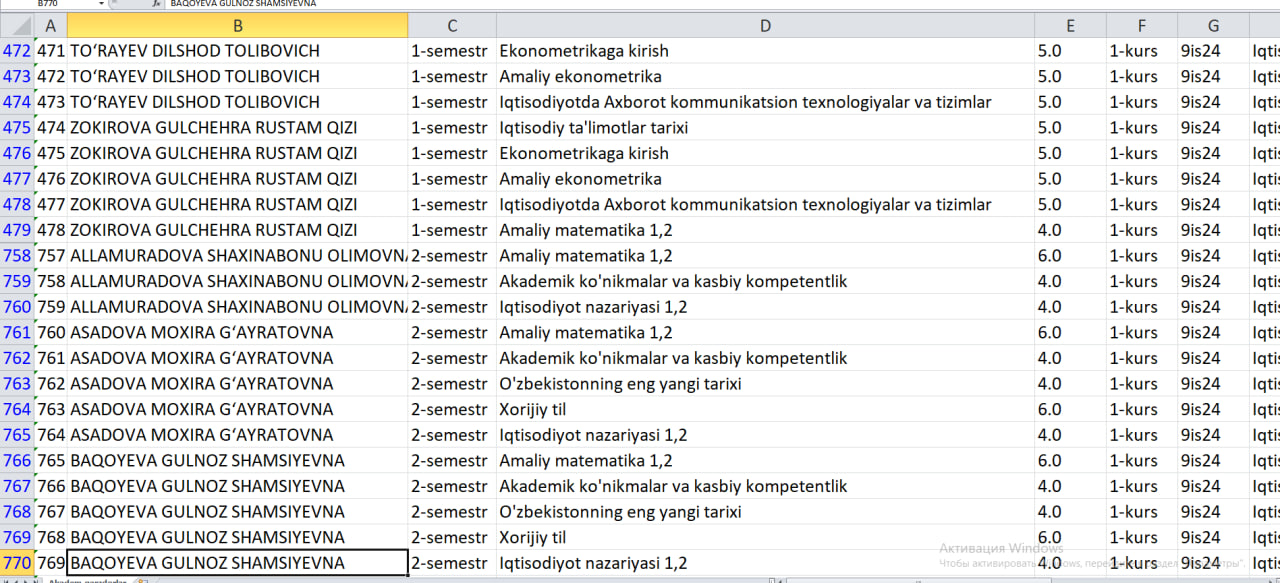Click 9is24 cell in row 767

tap(1213, 486)
